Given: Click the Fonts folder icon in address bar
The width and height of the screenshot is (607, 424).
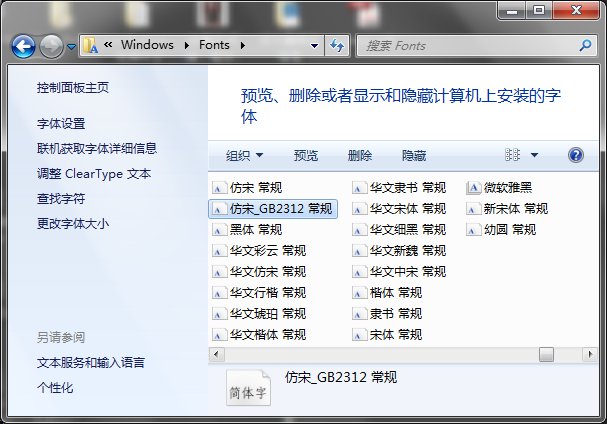Looking at the screenshot, I should (91, 46).
